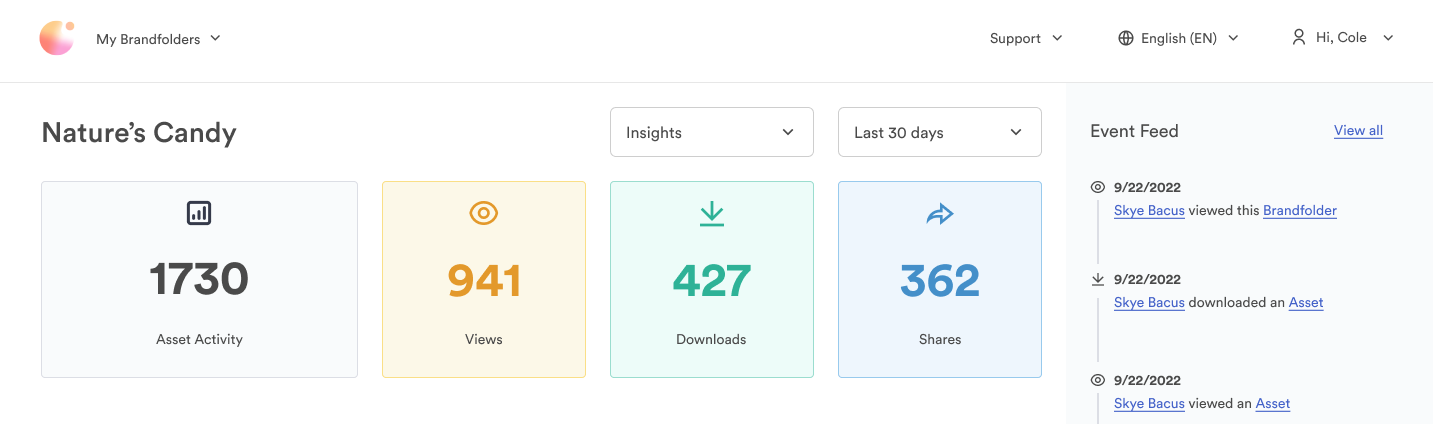Select the 427 Downloads card
This screenshot has height=424, width=1433.
(x=712, y=279)
